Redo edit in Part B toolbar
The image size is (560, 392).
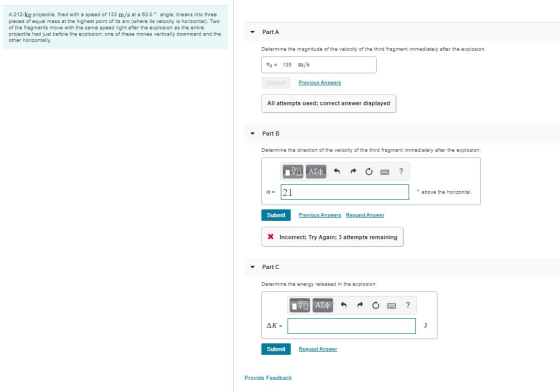point(353,171)
